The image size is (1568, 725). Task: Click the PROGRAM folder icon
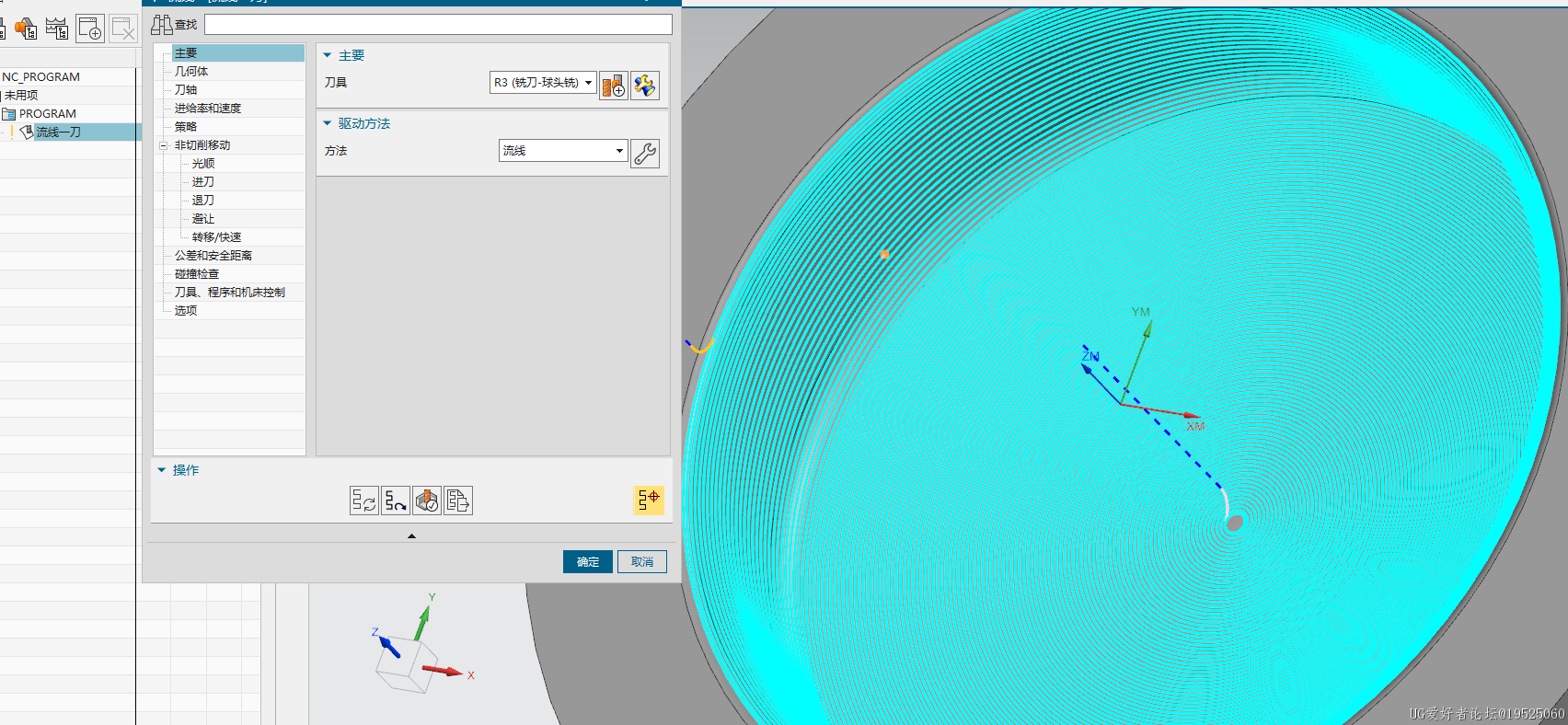[x=9, y=114]
